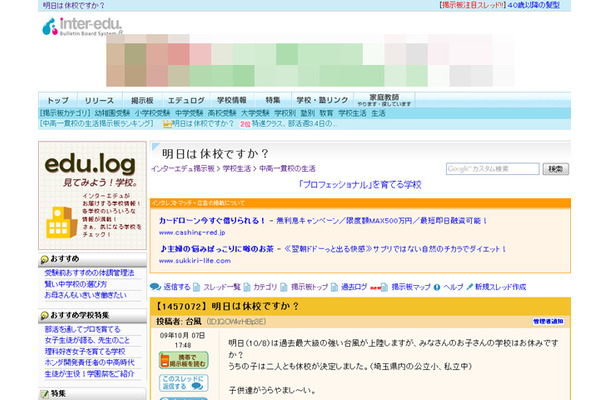Click the reply speech-bubble icon beside 返信する
The width and height of the screenshot is (610, 400).
click(x=155, y=287)
